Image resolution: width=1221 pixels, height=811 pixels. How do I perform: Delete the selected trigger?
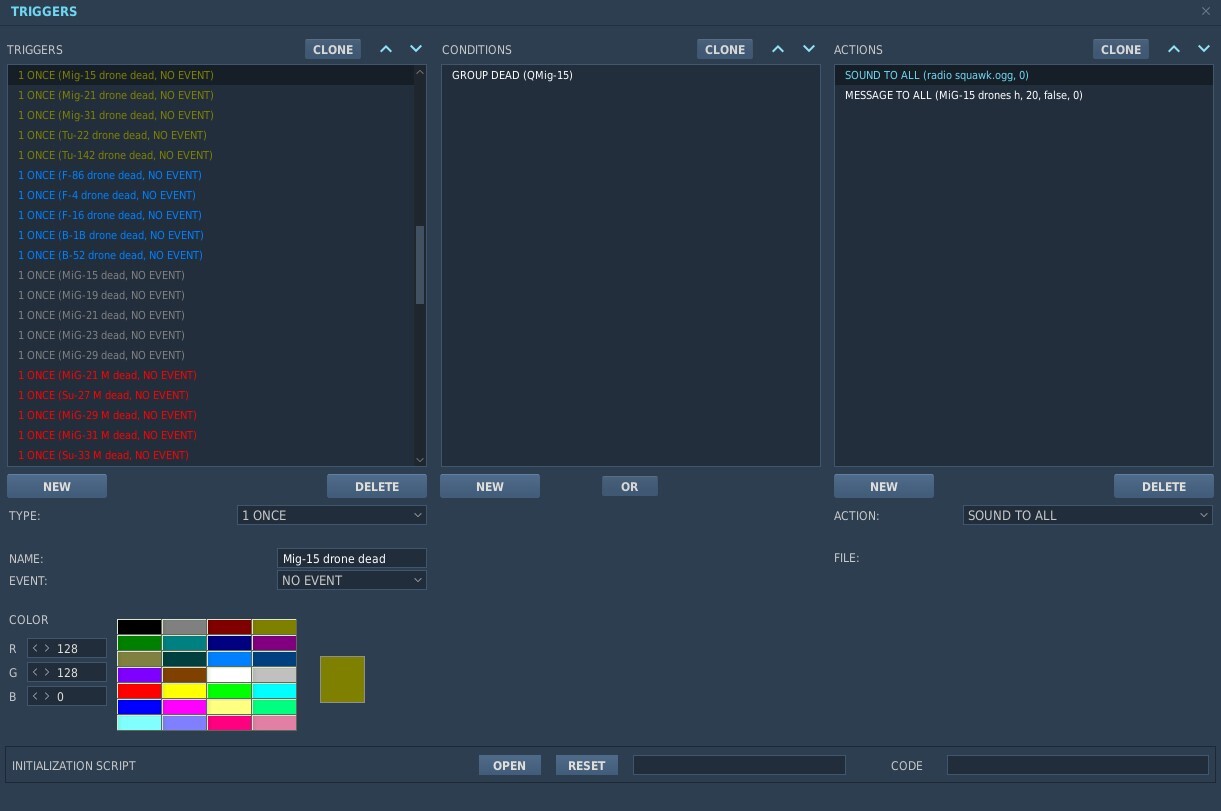click(x=377, y=486)
